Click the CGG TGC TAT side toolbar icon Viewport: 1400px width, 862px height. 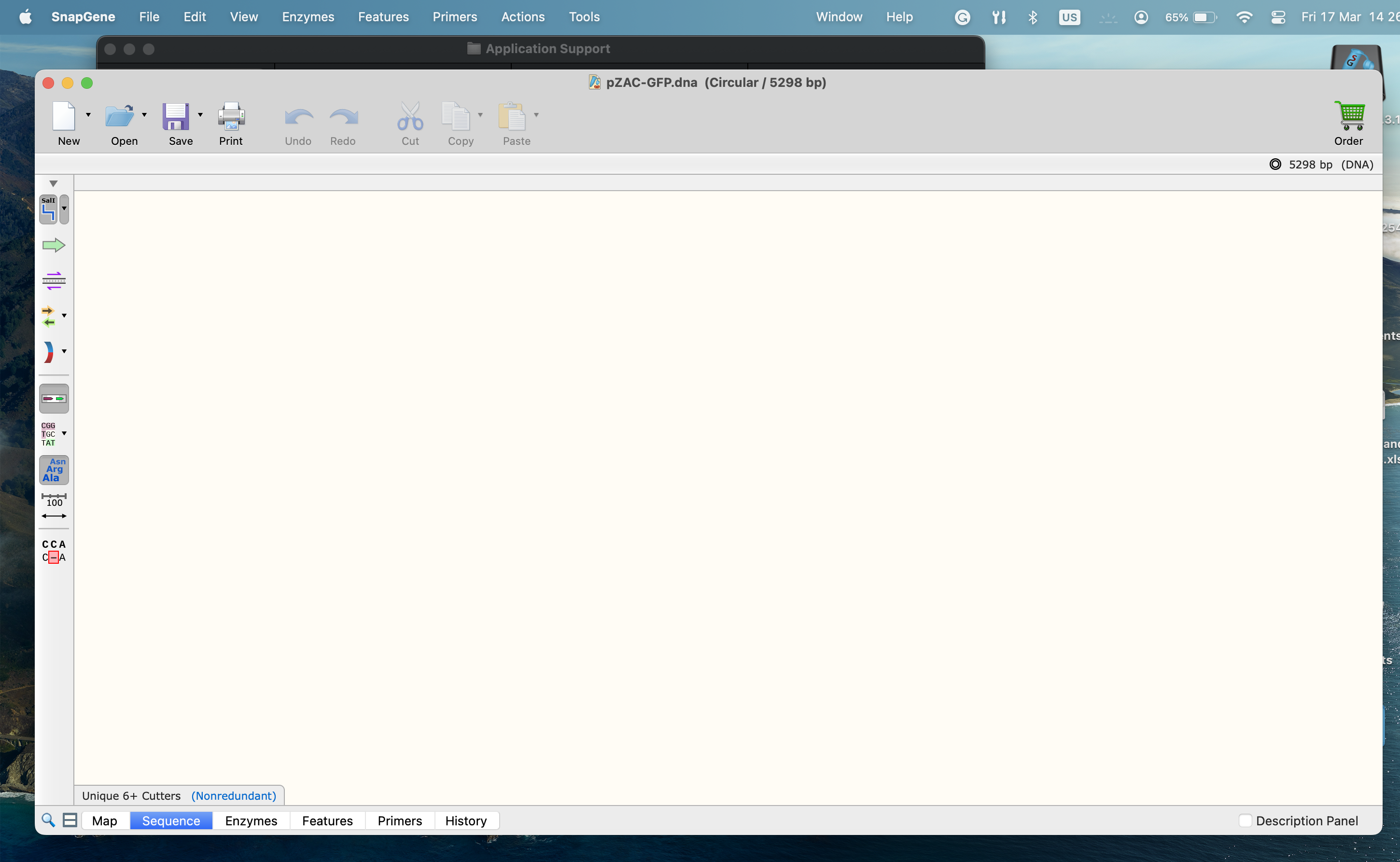(x=48, y=434)
